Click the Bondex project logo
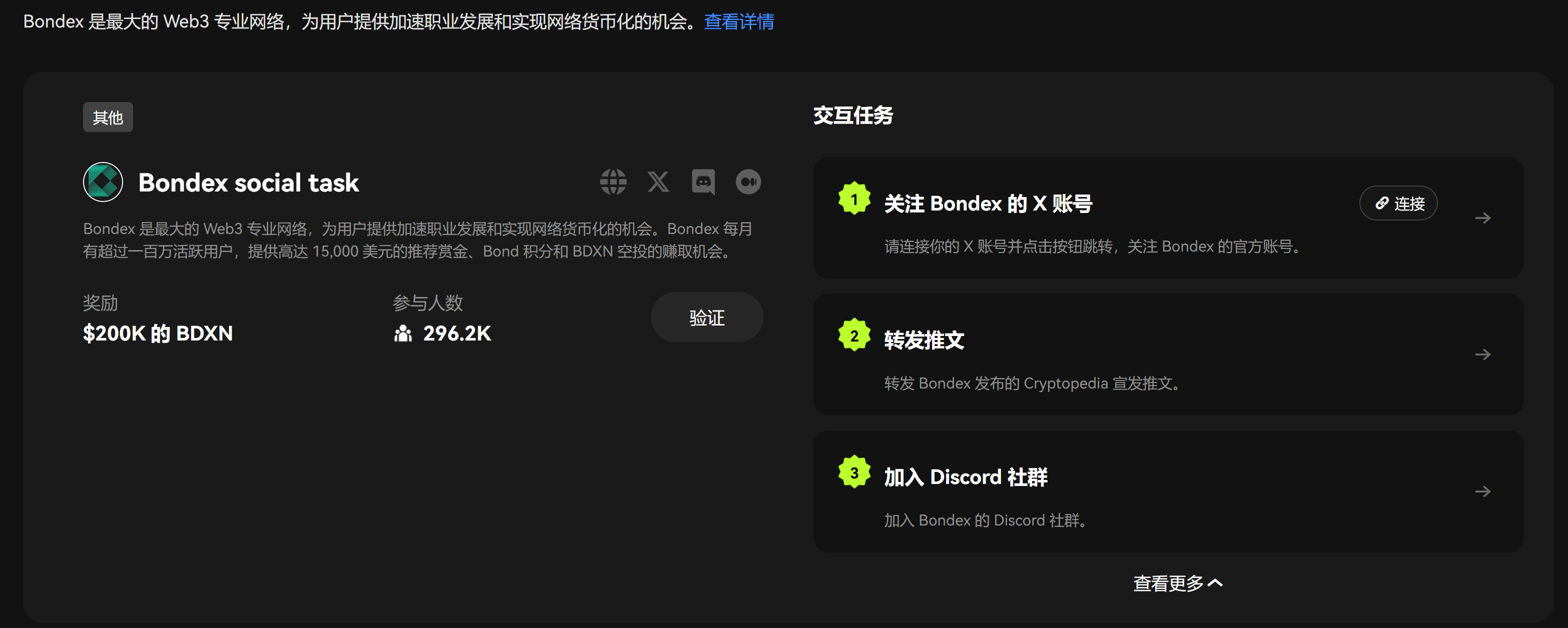Image resolution: width=1568 pixels, height=628 pixels. (103, 182)
